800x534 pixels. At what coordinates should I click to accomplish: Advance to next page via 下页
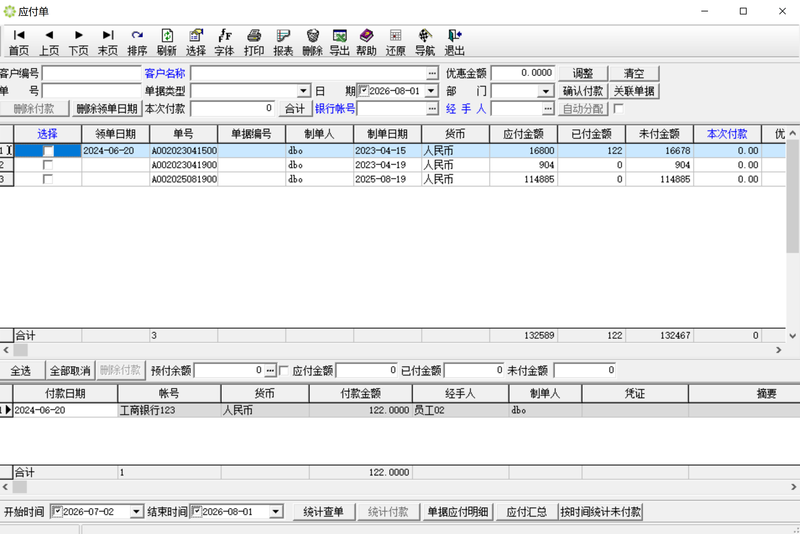click(x=79, y=42)
